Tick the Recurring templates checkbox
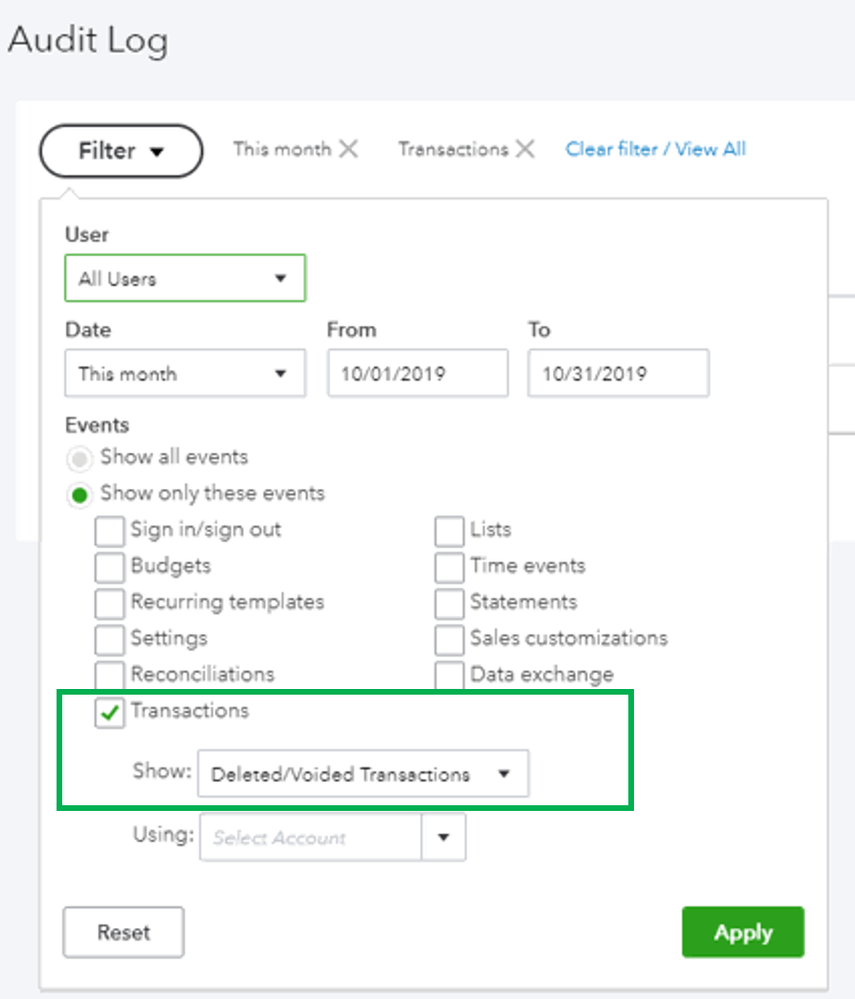This screenshot has height=999, width=855. pyautogui.click(x=110, y=603)
